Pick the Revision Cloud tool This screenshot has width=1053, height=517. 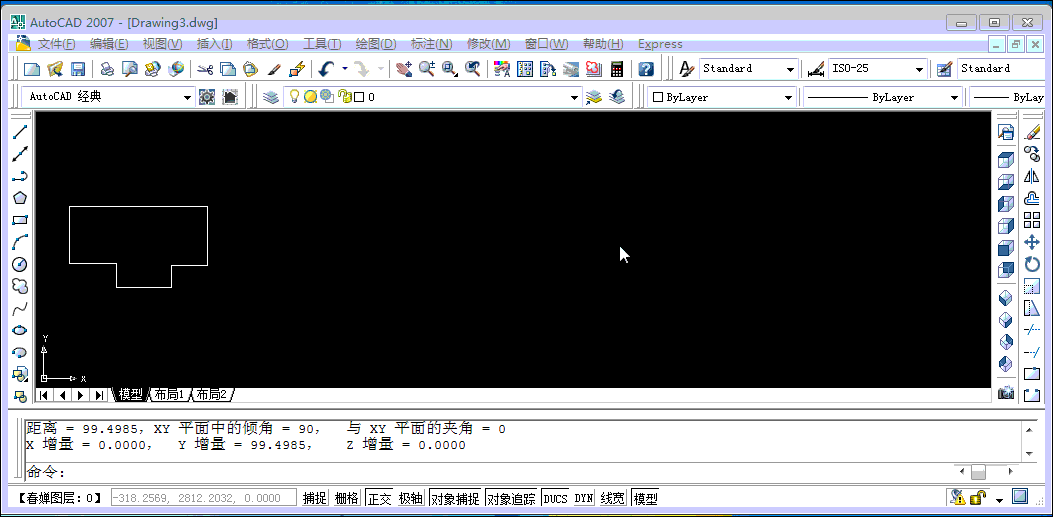(x=19, y=286)
